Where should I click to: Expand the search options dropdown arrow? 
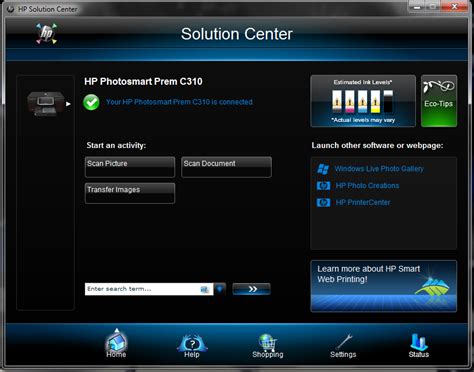(220, 289)
